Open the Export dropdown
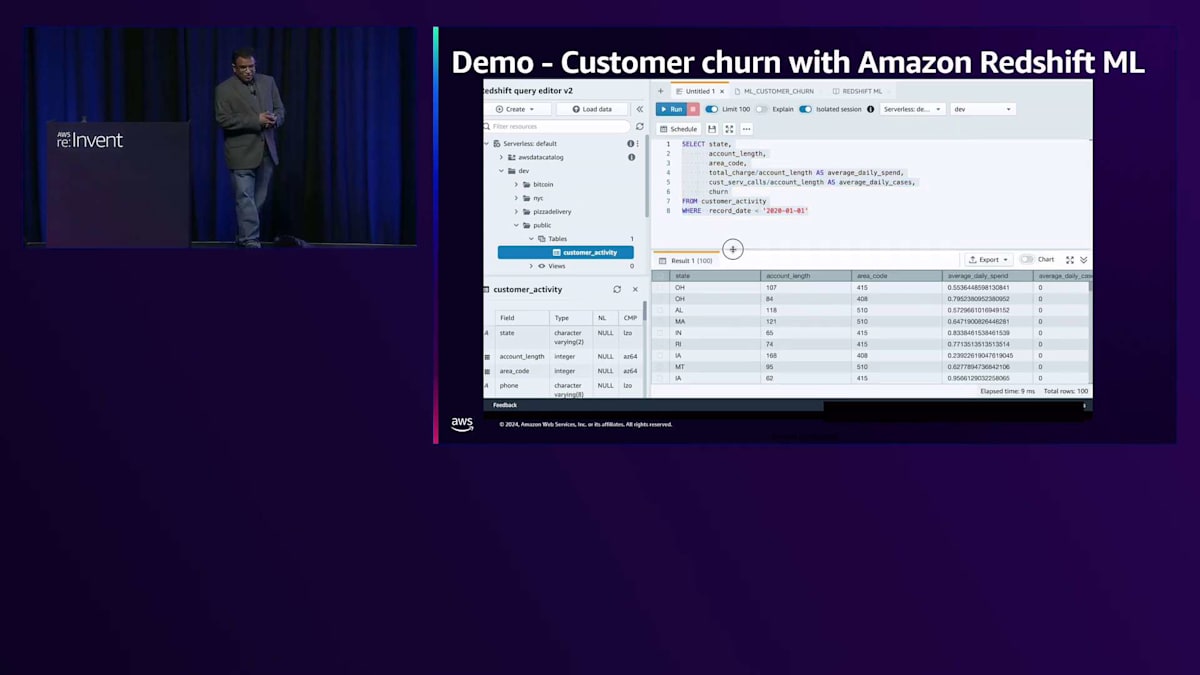 pos(989,259)
